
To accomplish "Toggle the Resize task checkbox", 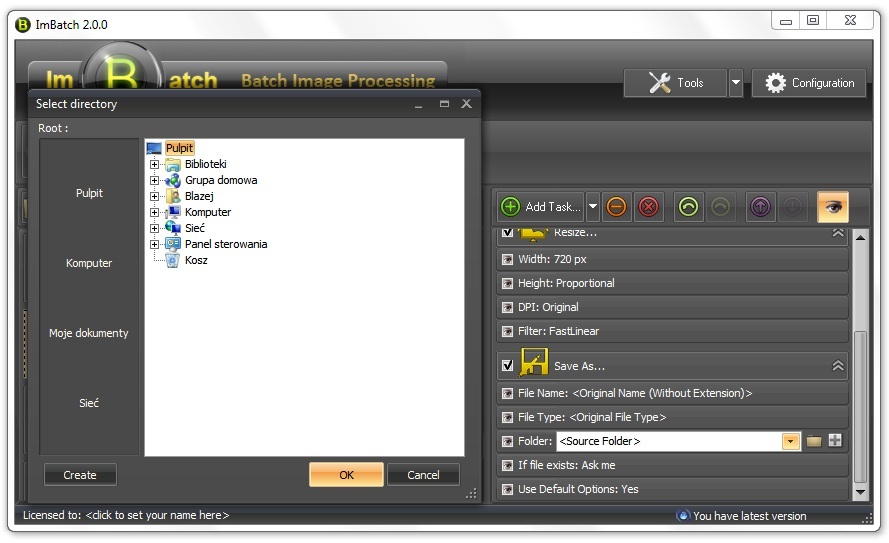I will (507, 232).
